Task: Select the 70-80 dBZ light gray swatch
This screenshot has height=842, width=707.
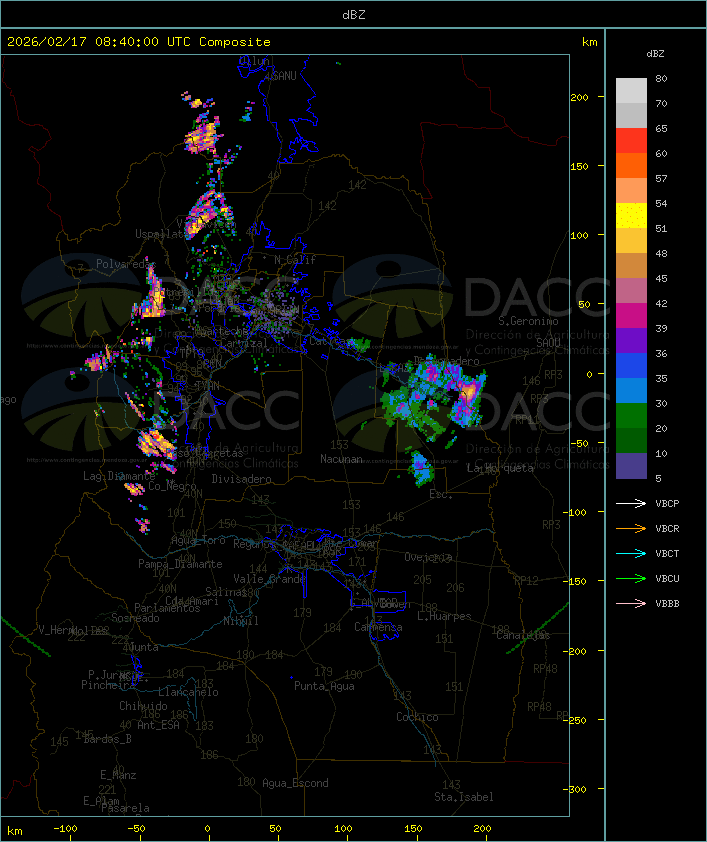Action: [x=631, y=90]
